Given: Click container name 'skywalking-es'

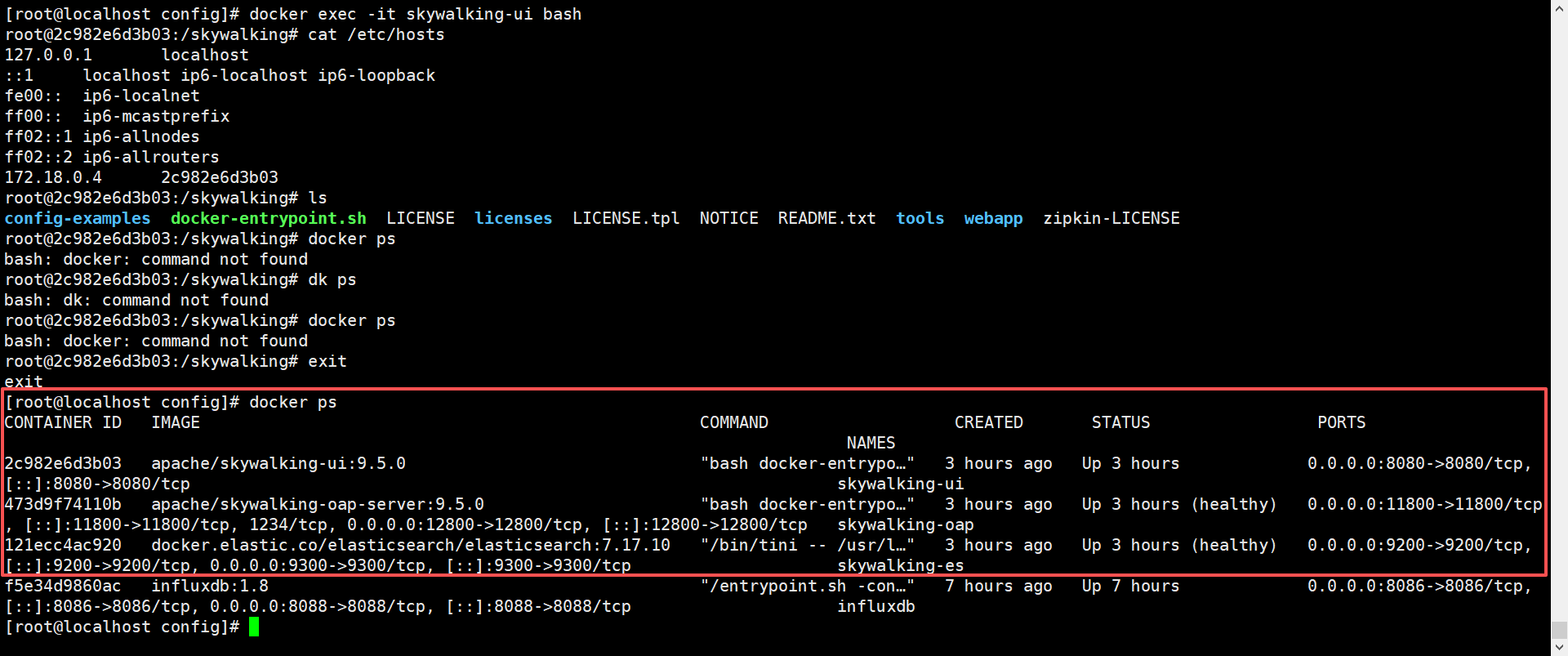Looking at the screenshot, I should tap(901, 565).
